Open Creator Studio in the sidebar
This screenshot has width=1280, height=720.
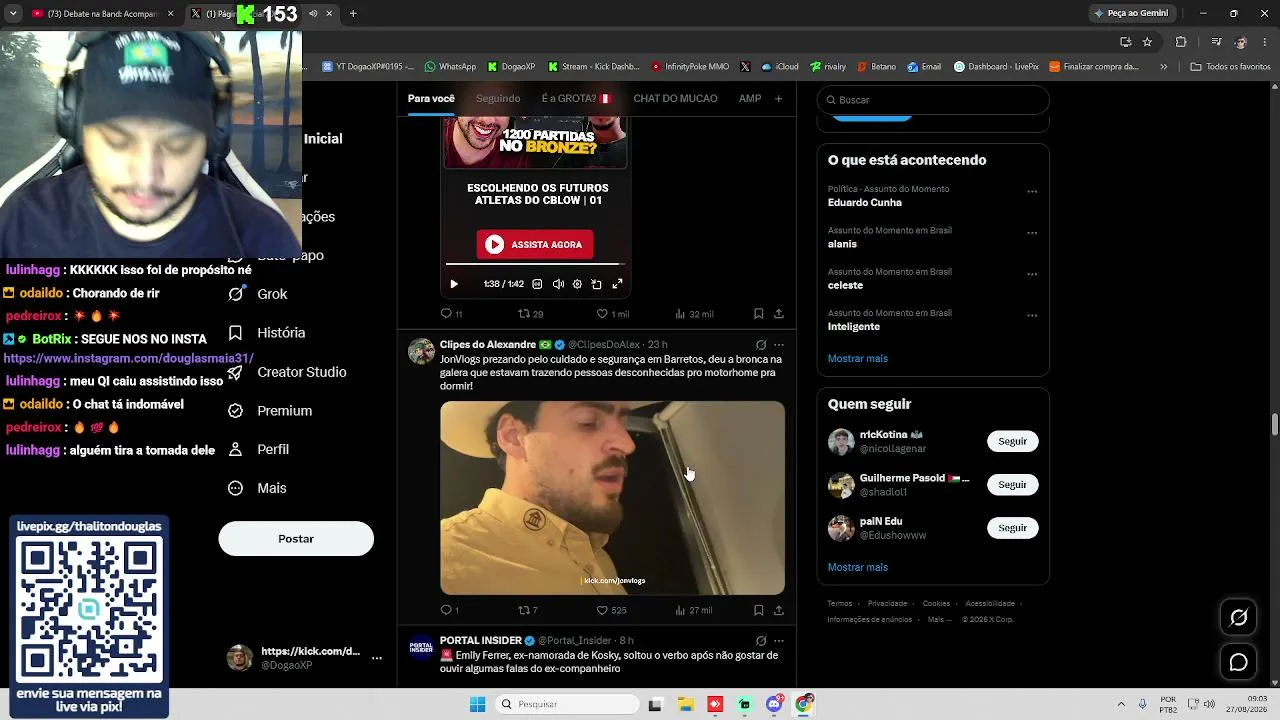288,372
